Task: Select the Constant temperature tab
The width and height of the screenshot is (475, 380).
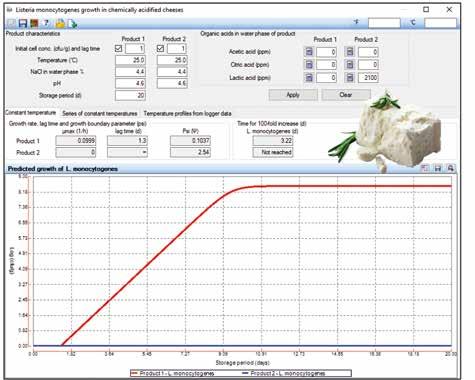Action: pyautogui.click(x=31, y=113)
